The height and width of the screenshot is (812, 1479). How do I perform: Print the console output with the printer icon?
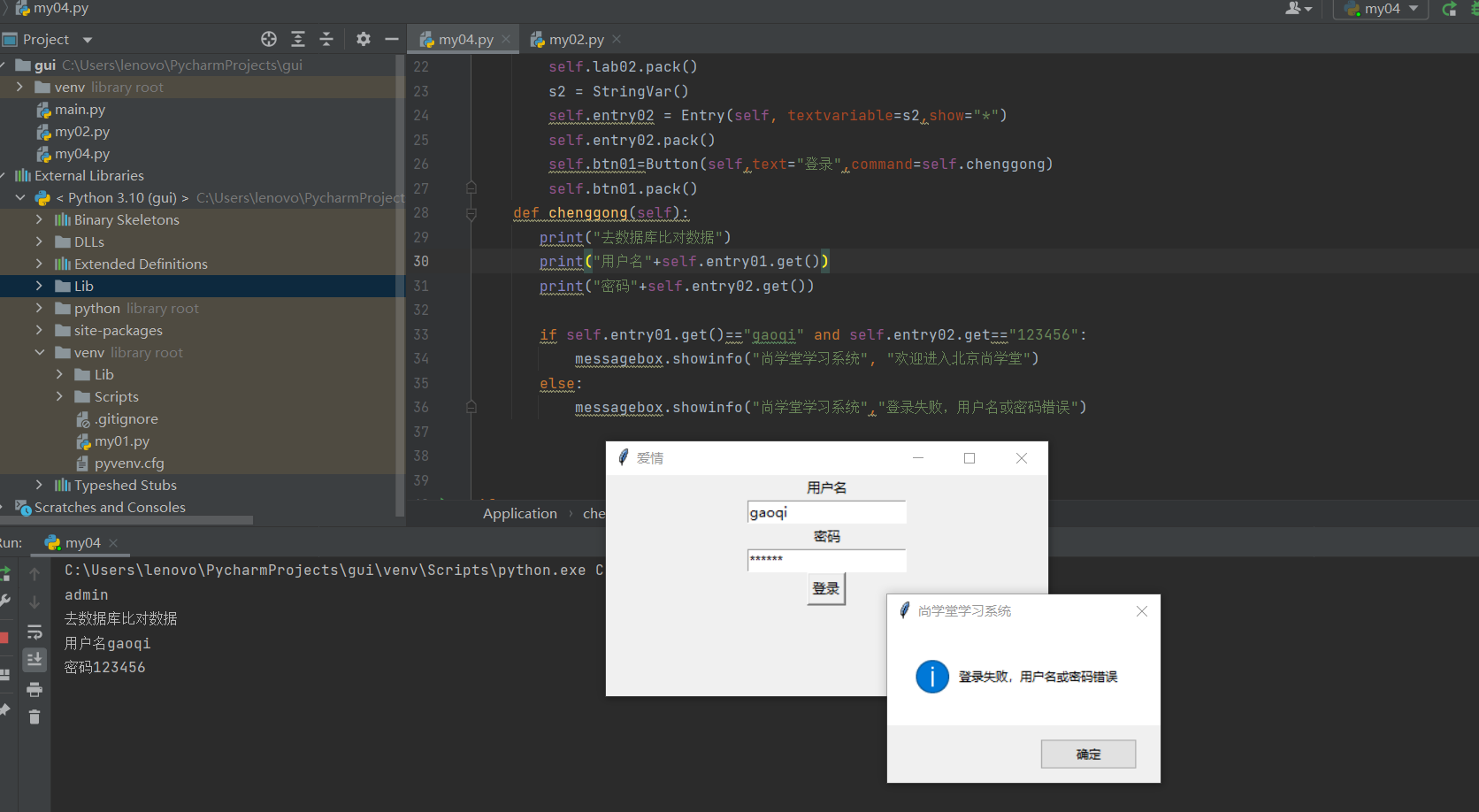pyautogui.click(x=34, y=689)
